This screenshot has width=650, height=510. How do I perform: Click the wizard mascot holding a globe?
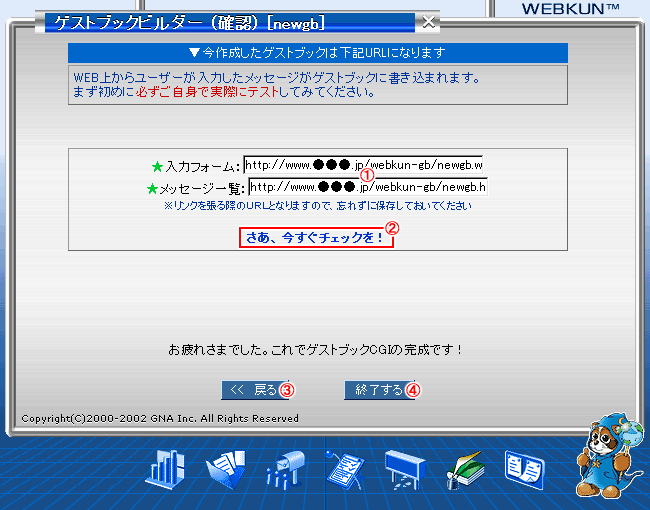point(607,454)
